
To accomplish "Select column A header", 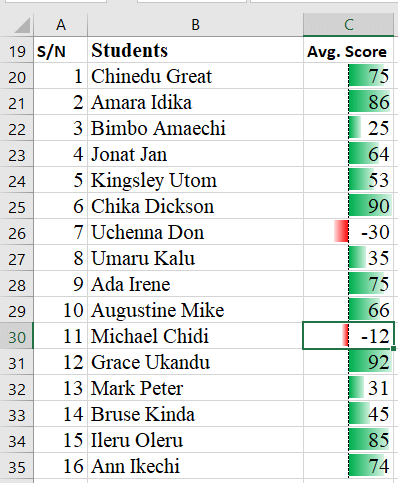I will (x=60, y=25).
